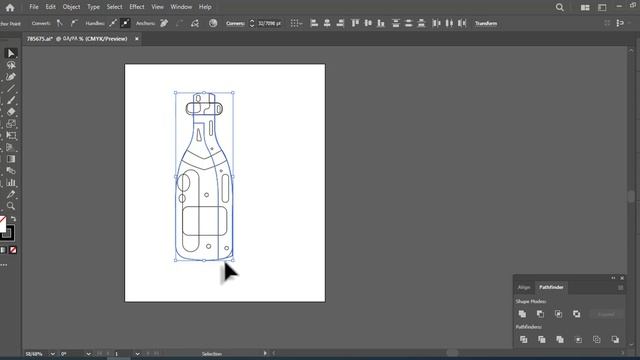This screenshot has height=360, width=640.
Task: Click the Corners radius input field
Action: pyautogui.click(x=269, y=23)
